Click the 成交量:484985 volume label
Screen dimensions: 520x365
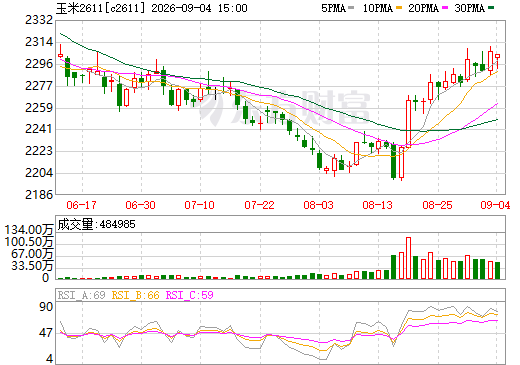point(97,224)
